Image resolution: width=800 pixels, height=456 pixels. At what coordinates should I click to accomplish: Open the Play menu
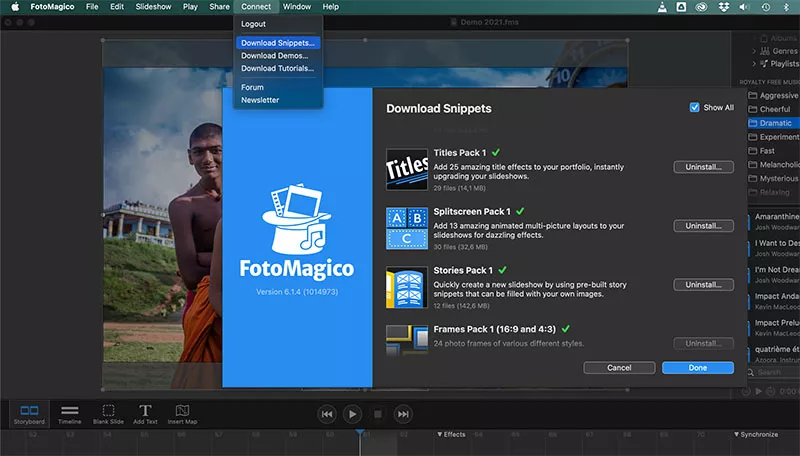(x=190, y=7)
